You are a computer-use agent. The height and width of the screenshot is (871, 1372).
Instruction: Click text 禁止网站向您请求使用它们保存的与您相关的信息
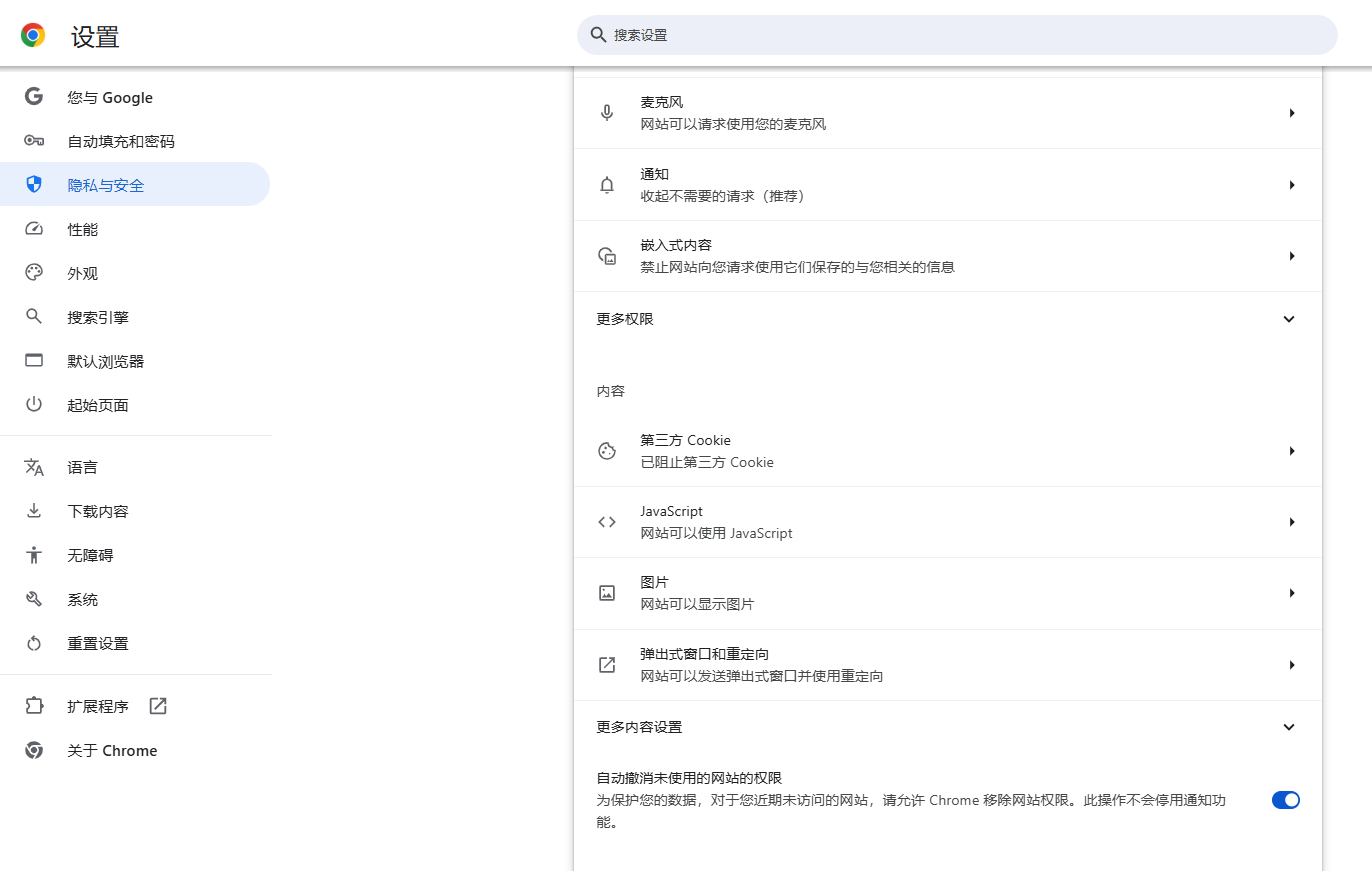tap(797, 267)
